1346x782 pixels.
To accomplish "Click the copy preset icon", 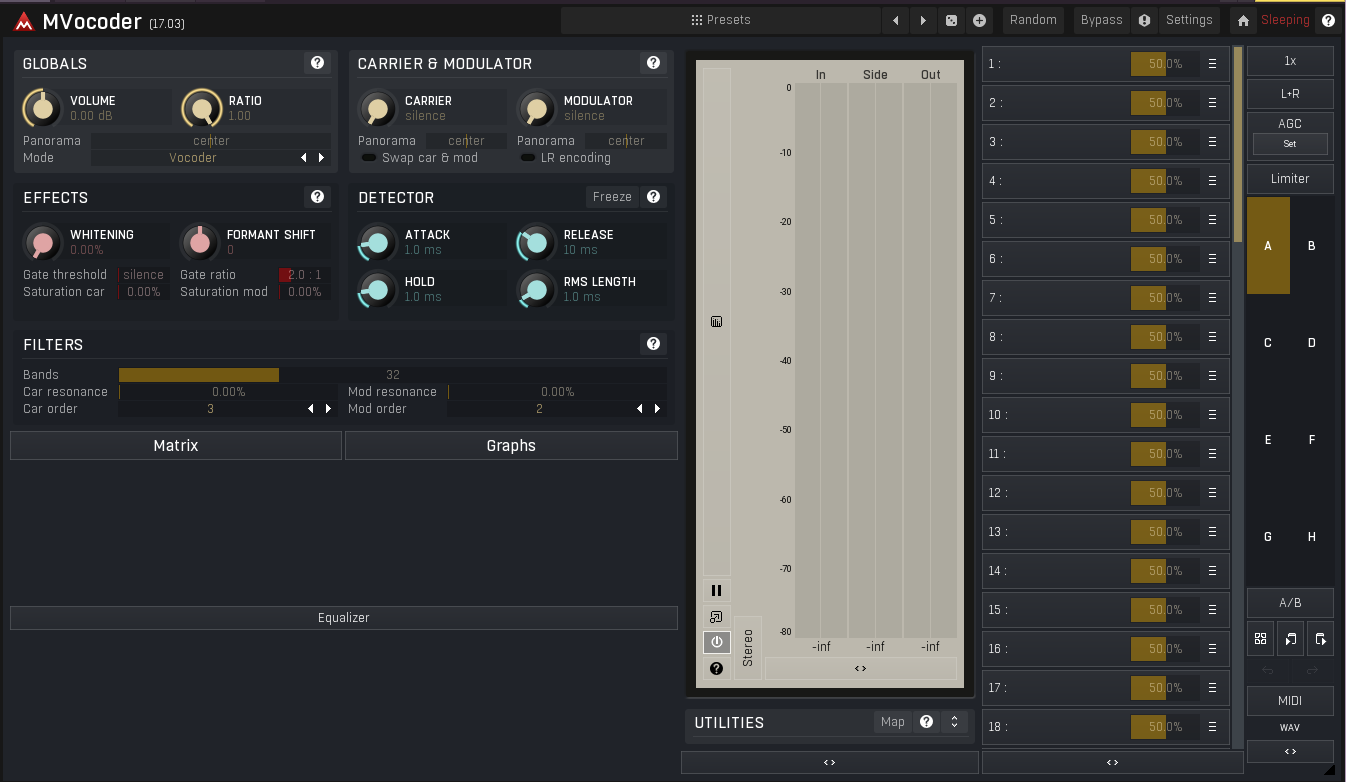I will coord(1290,638).
